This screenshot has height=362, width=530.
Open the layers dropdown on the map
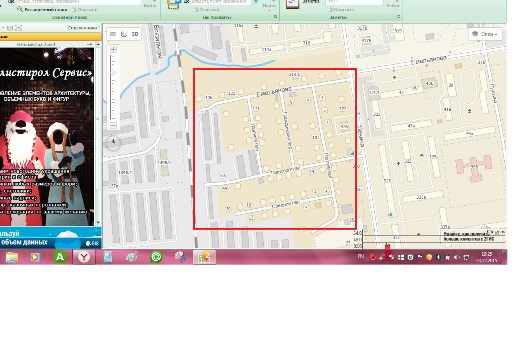[x=485, y=34]
